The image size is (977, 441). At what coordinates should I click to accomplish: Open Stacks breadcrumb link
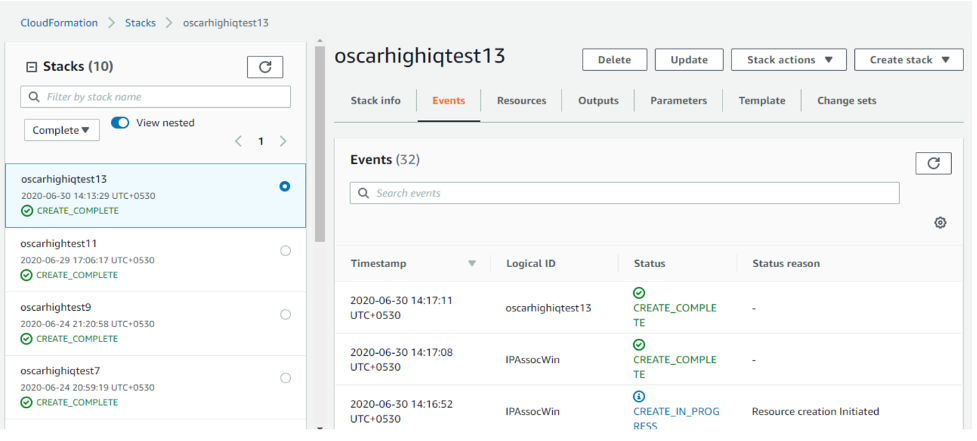click(140, 22)
